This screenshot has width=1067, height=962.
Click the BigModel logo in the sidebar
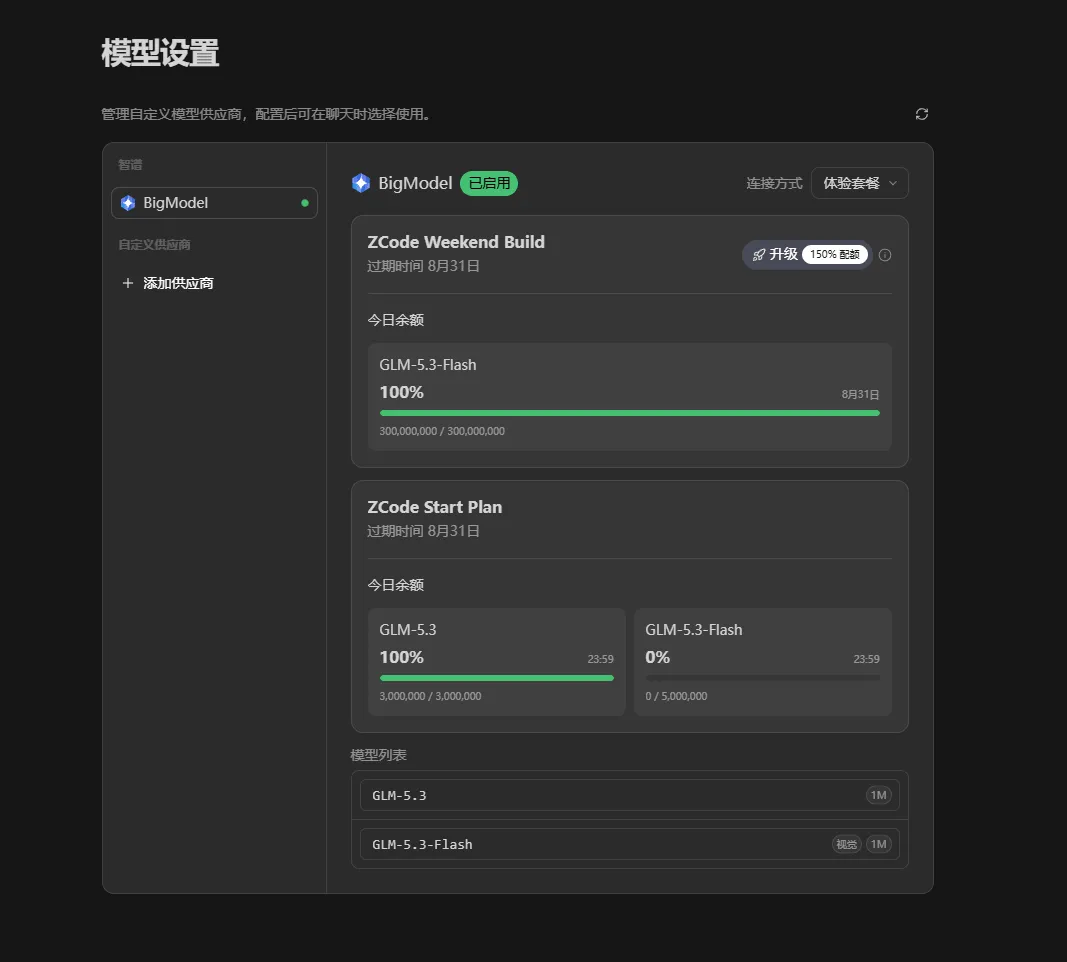point(128,203)
